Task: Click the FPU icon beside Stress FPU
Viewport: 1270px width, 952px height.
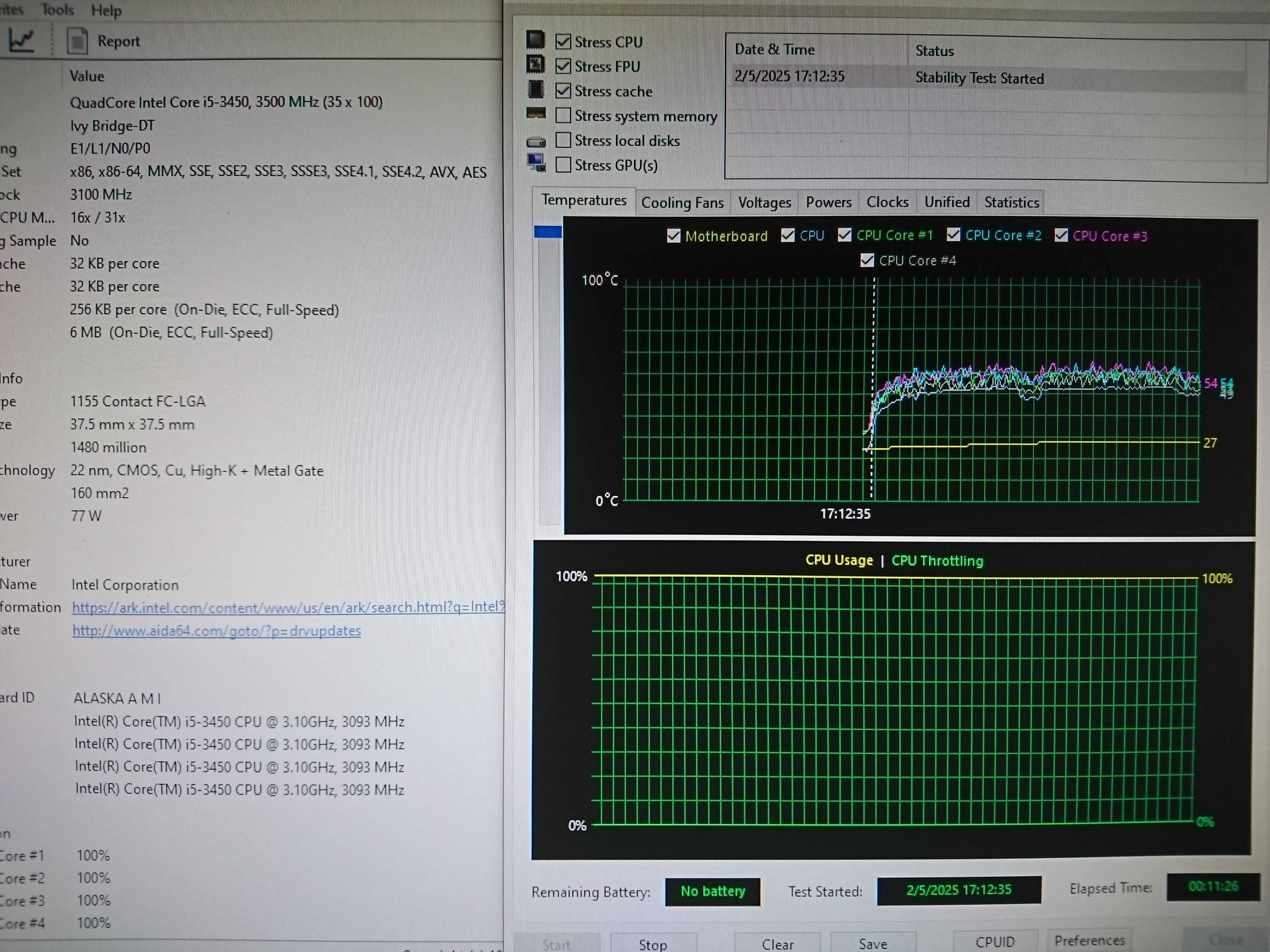Action: click(x=536, y=64)
